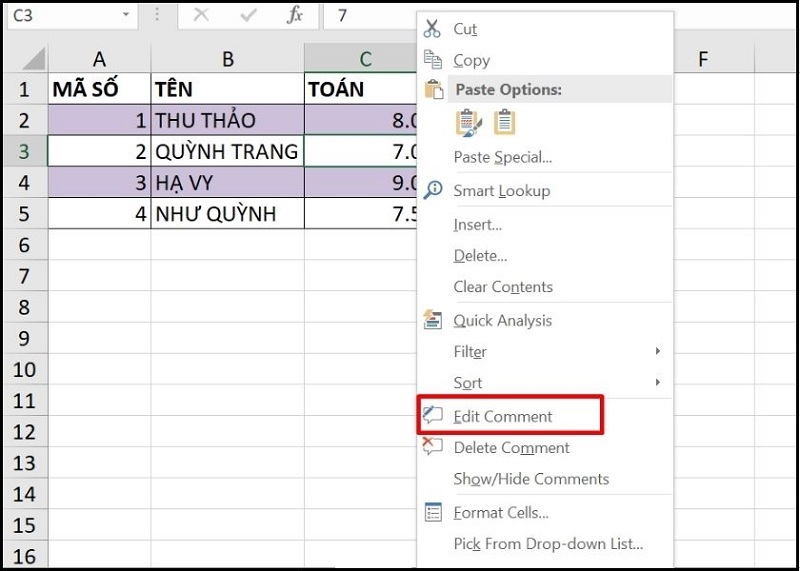Screen dimensions: 800x571
Task: Expand the Name Box dropdown arrow
Action: click(x=125, y=15)
